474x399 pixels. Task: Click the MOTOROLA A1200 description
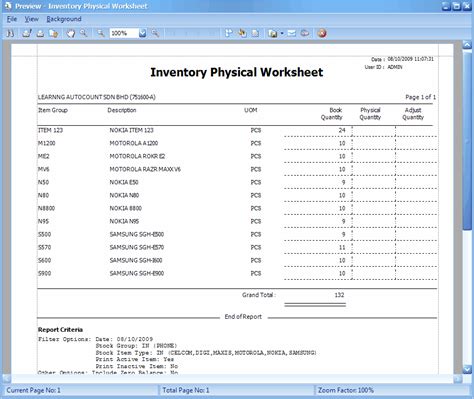click(134, 143)
